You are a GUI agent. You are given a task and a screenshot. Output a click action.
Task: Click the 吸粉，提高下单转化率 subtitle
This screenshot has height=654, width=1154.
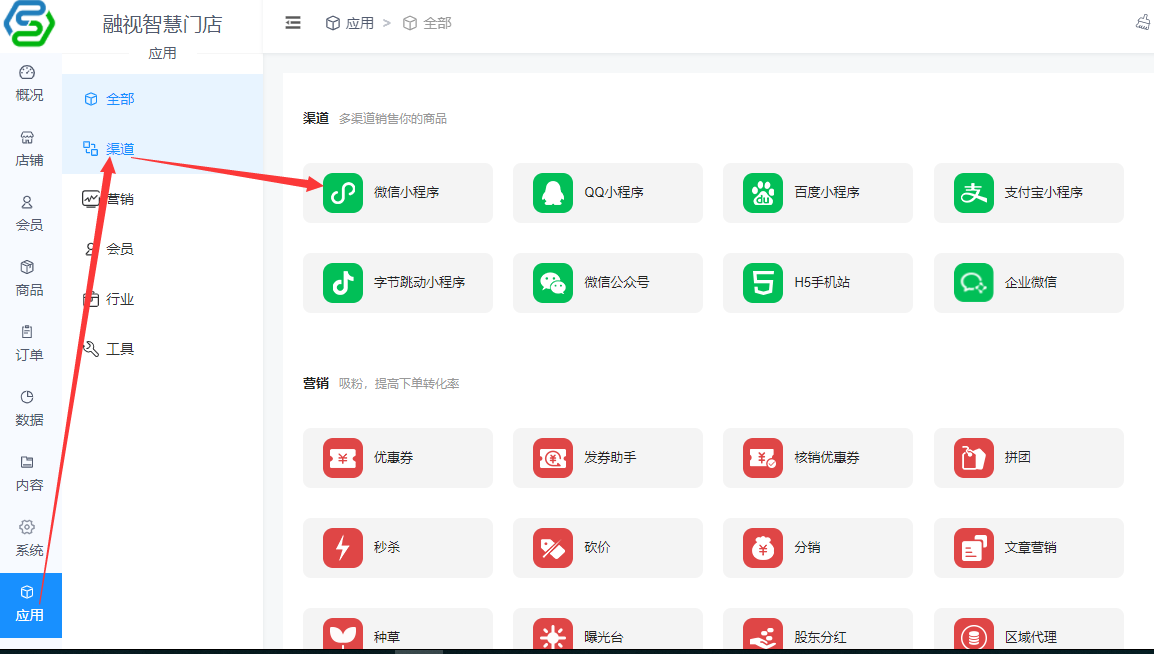(x=399, y=383)
